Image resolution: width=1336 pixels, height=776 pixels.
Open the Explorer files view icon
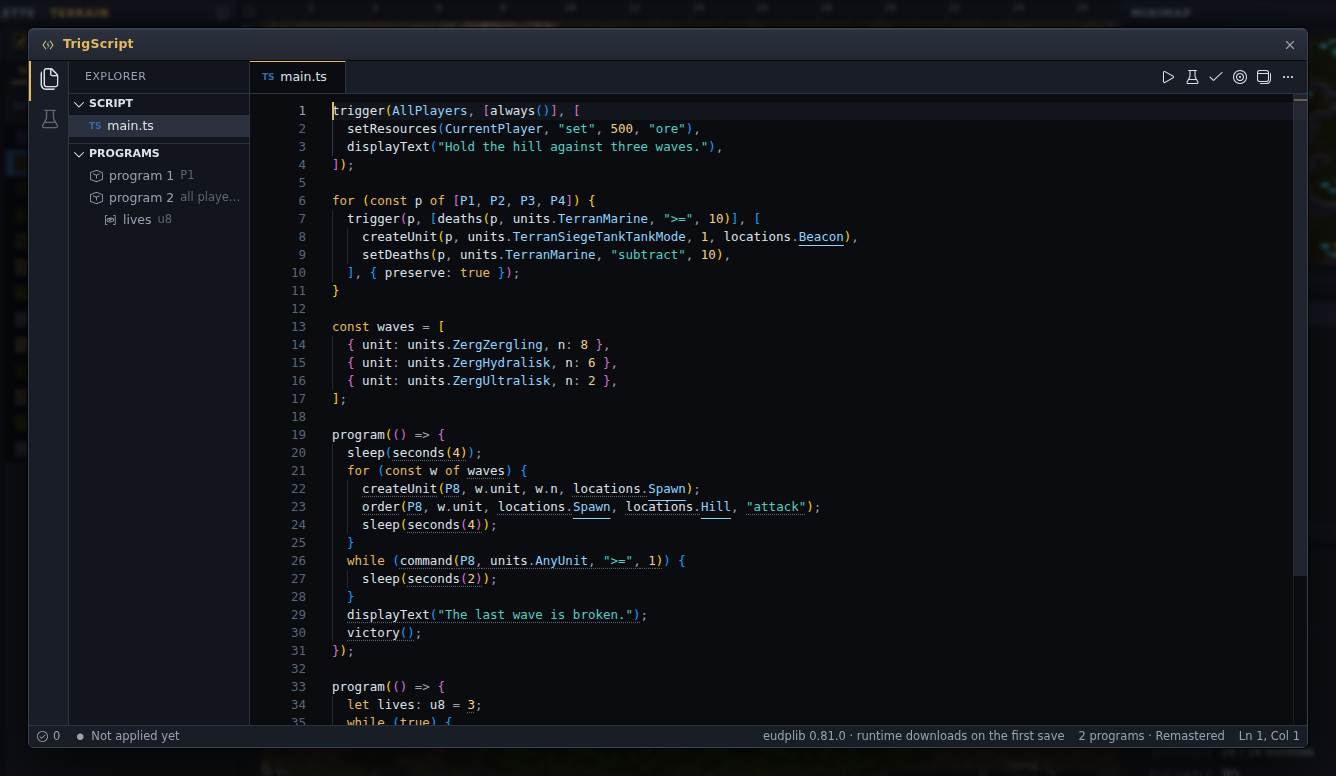click(49, 80)
